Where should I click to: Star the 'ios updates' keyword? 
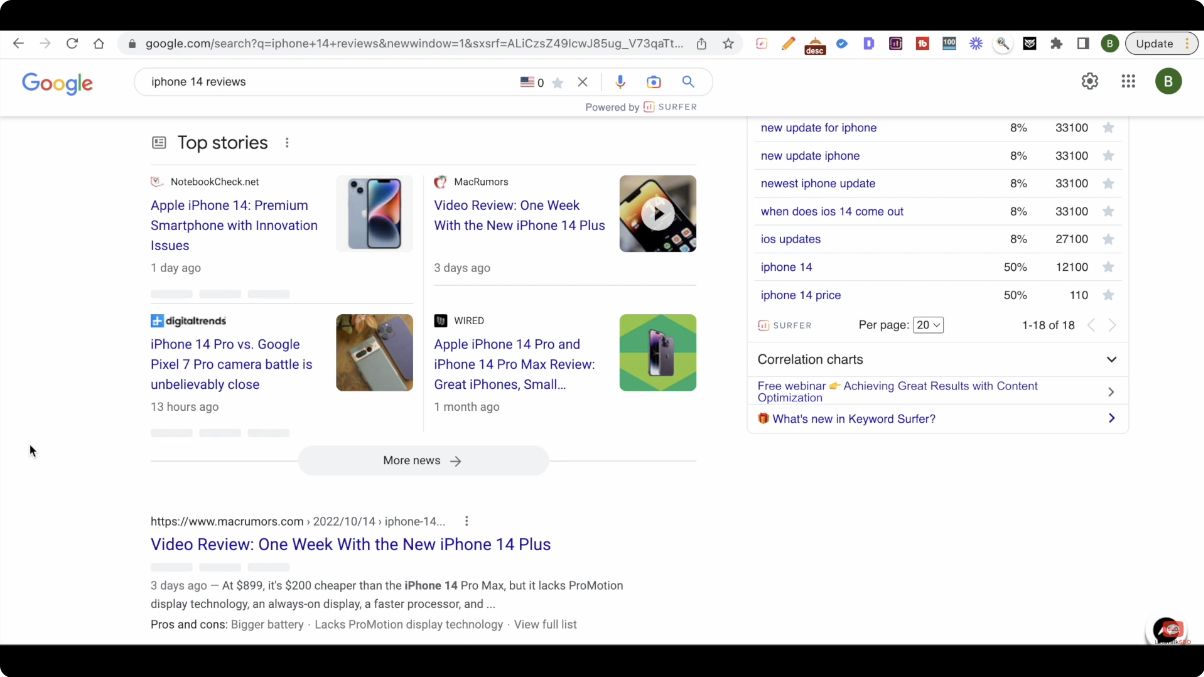click(1108, 239)
